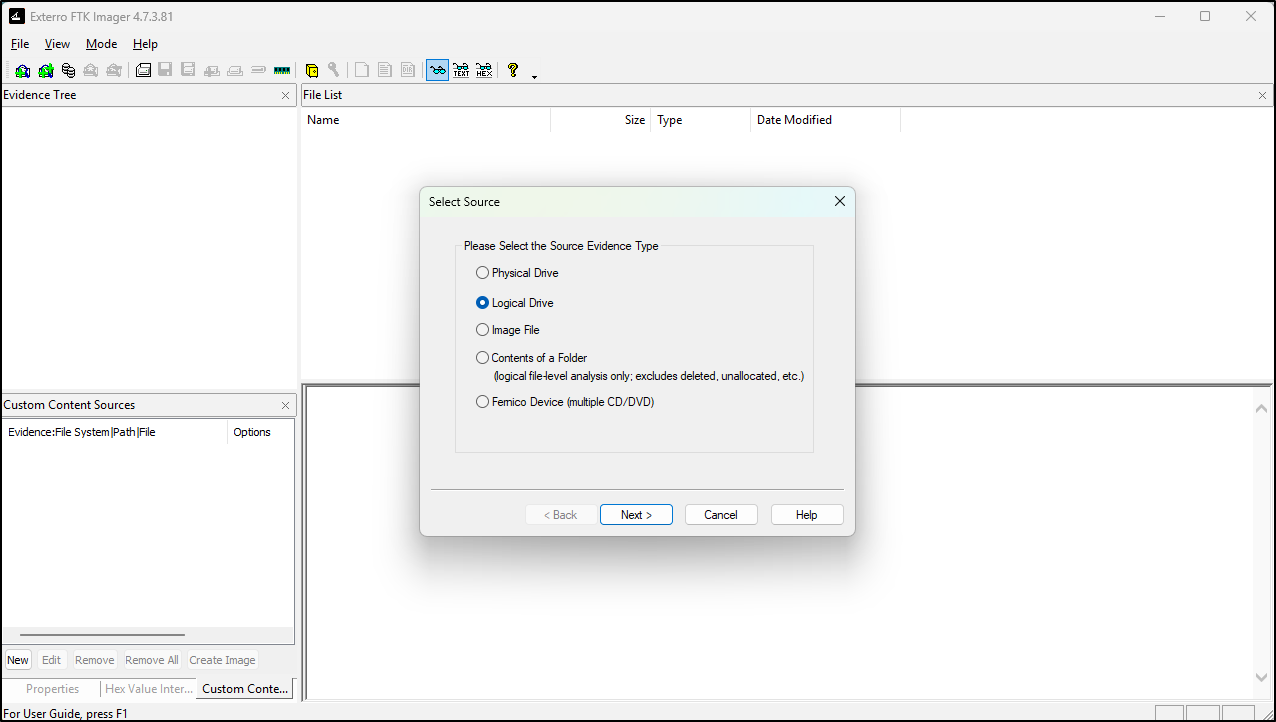Click Add All Attached Devices icon

tap(45, 70)
